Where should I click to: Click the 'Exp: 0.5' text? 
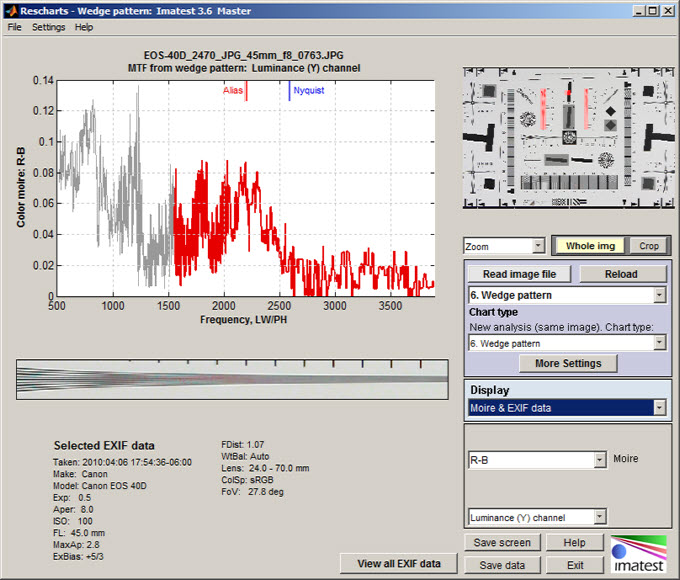[72, 498]
